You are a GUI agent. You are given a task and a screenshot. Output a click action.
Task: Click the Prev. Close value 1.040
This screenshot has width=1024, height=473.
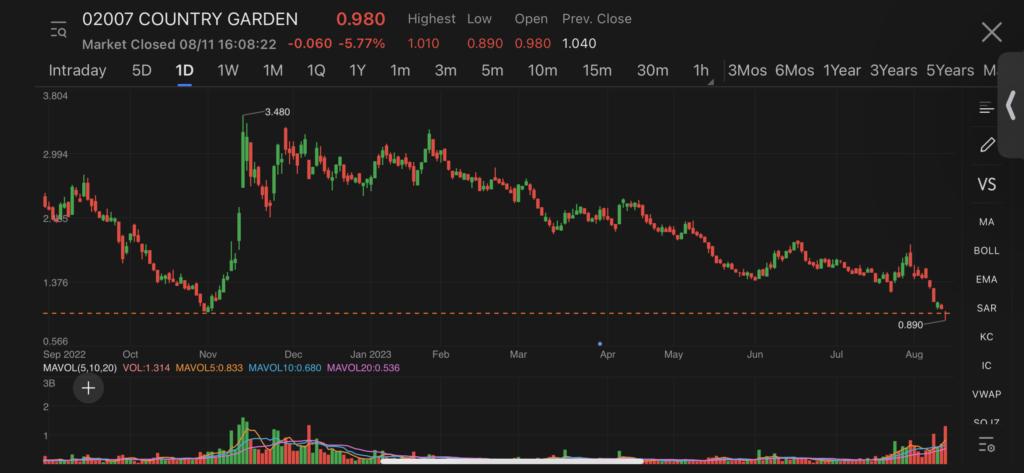pos(579,44)
